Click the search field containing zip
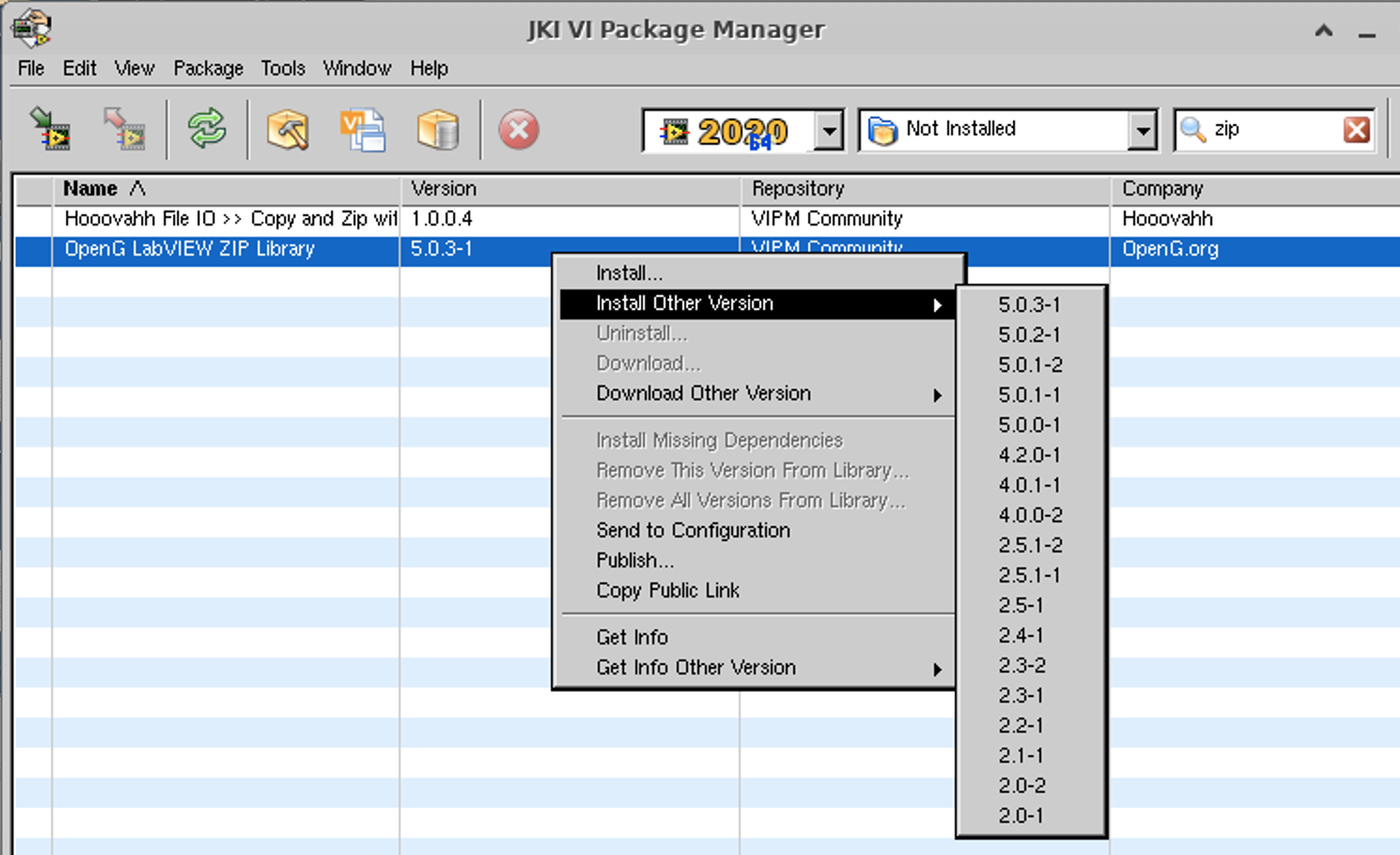The image size is (1400, 855). click(x=1273, y=129)
